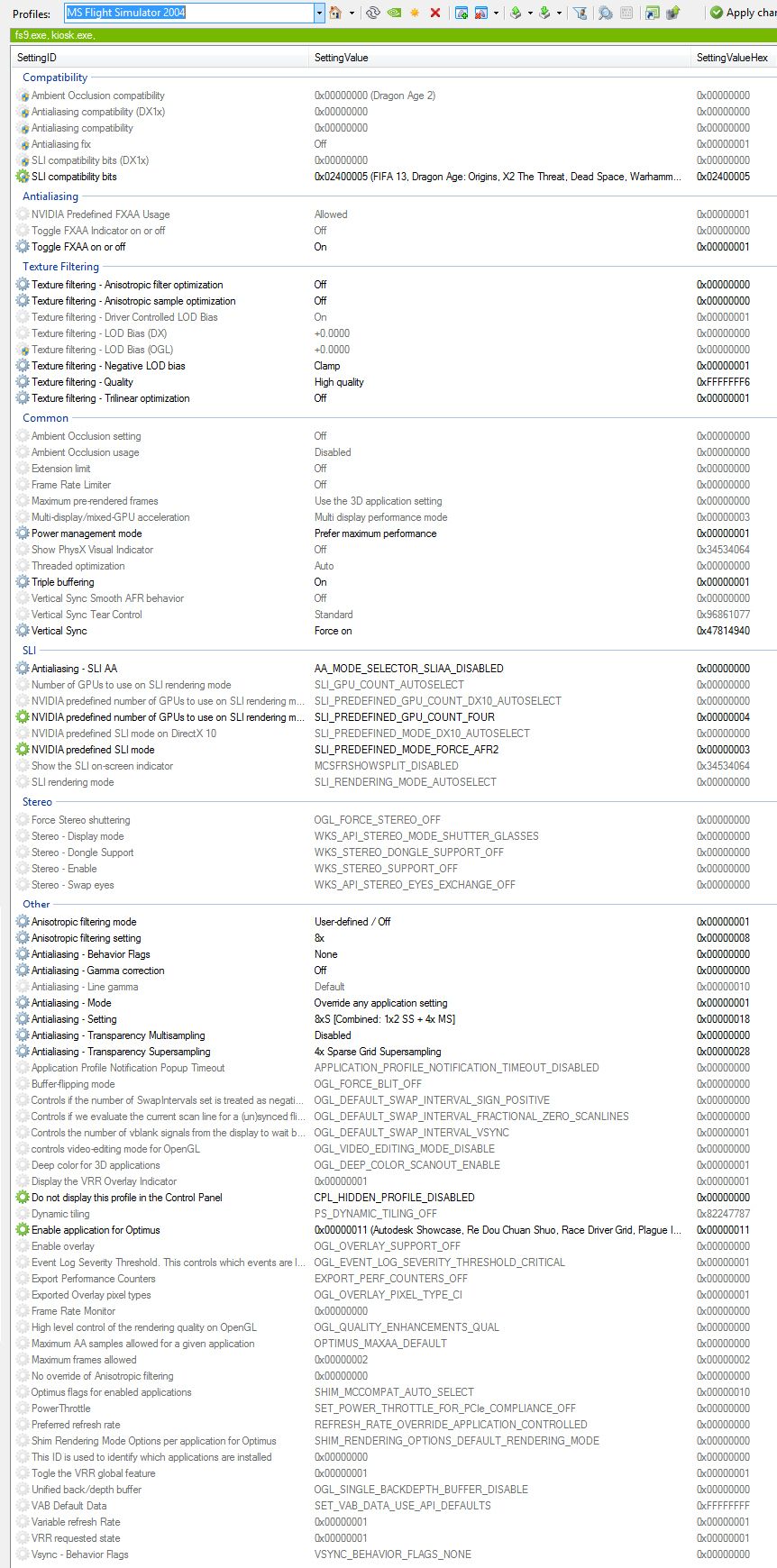Click CPL_HIDDEN_PROFILE_DISABLED value
Image resolution: width=777 pixels, height=1568 pixels.
[x=394, y=1198]
